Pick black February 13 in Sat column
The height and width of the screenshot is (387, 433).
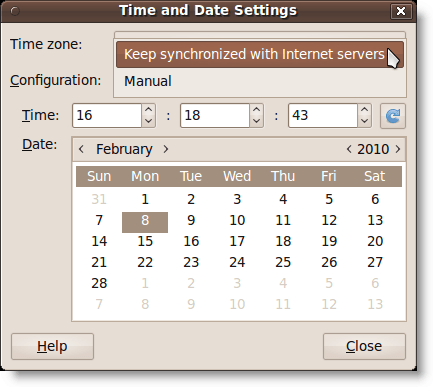click(x=375, y=220)
